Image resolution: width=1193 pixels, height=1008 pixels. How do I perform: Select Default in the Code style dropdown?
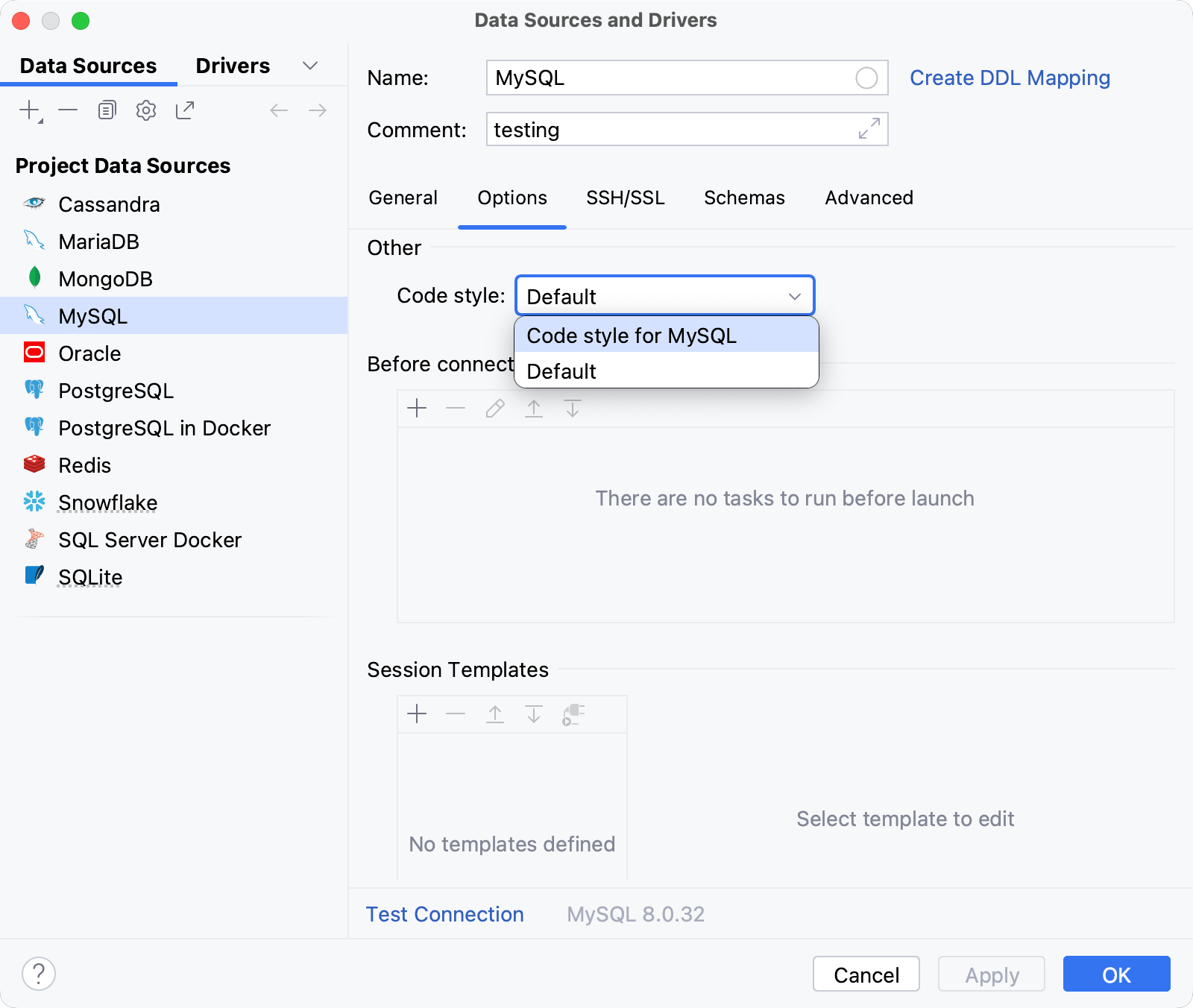561,371
